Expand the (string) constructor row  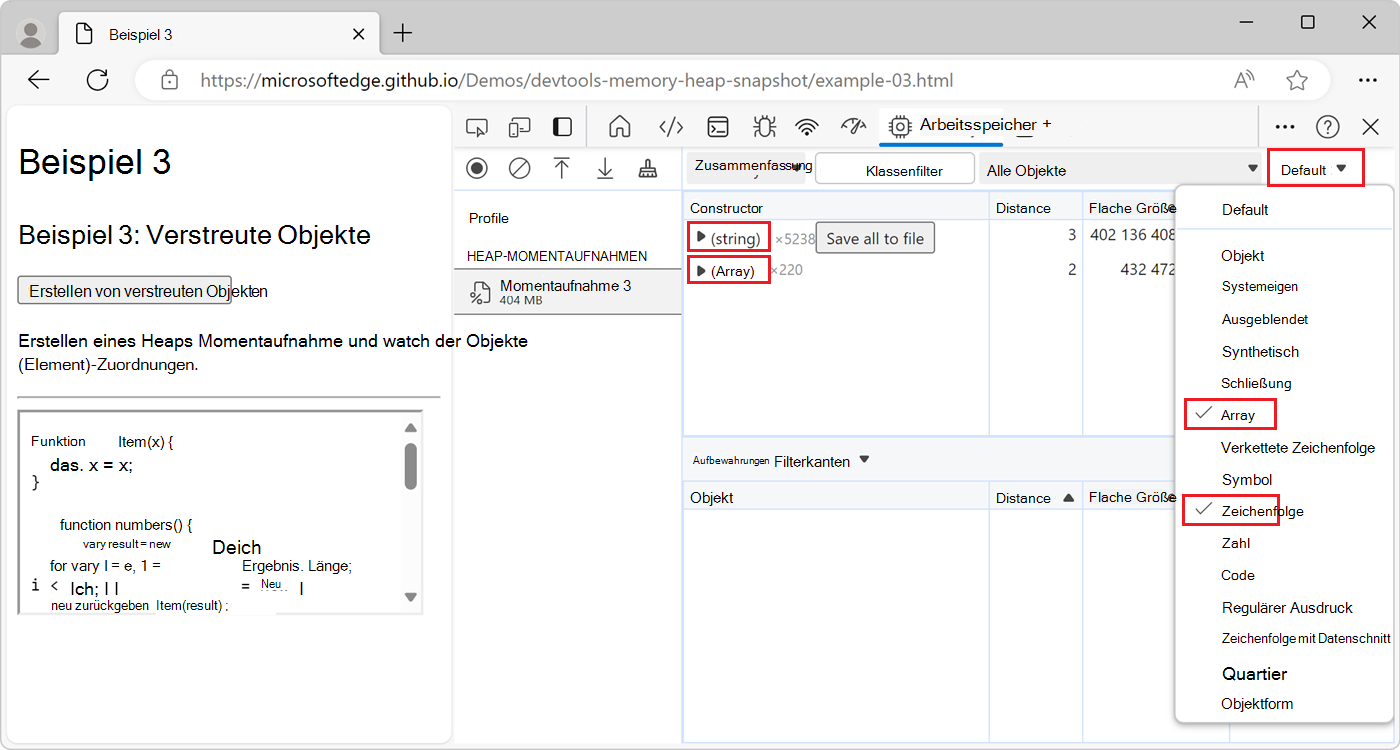[x=728, y=237]
